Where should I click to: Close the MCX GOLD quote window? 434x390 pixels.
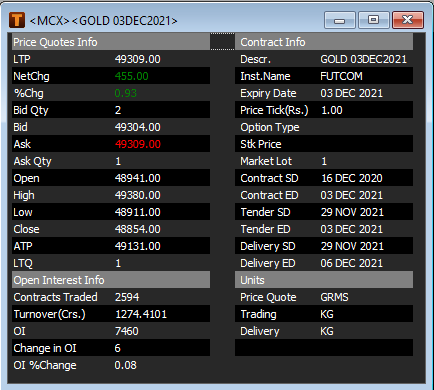tap(408, 20)
